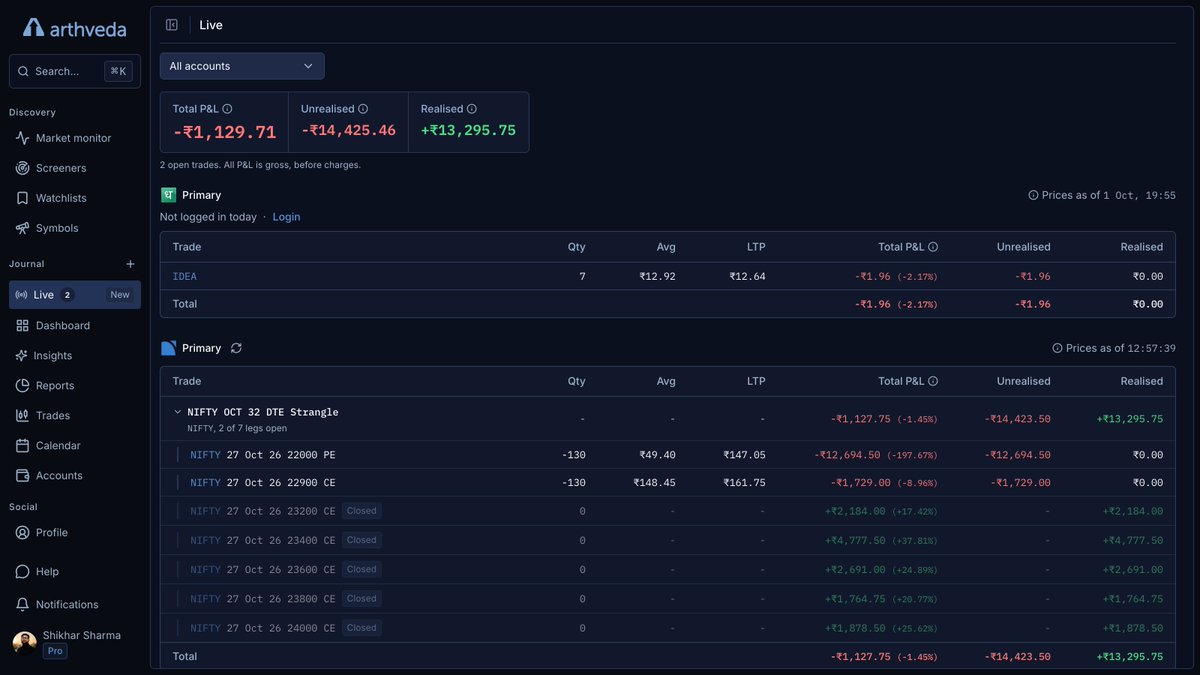This screenshot has height=675, width=1200.
Task: Select Live in sidebar
Action: click(x=75, y=295)
